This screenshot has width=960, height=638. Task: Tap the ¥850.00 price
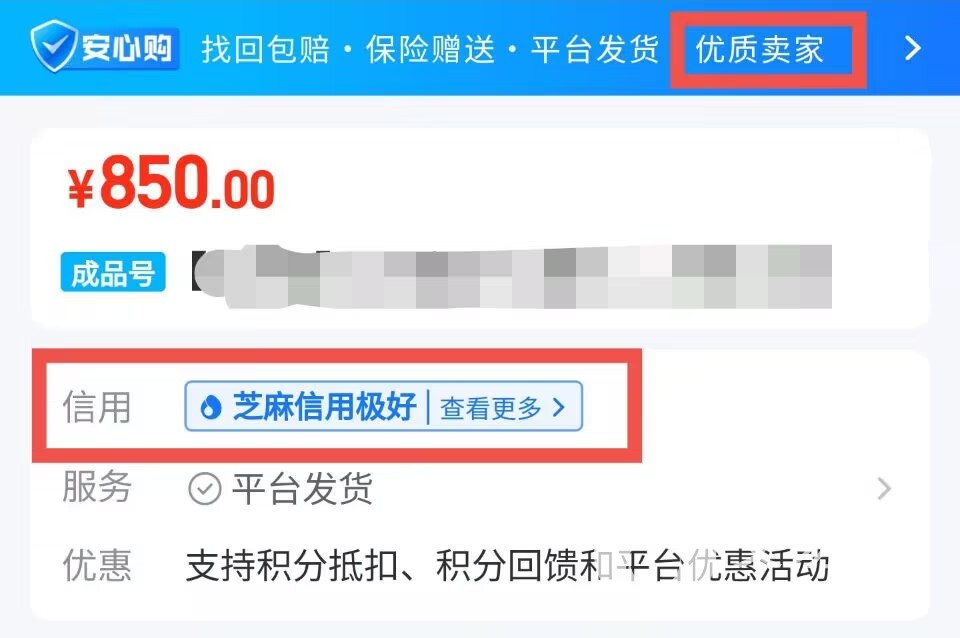point(171,182)
